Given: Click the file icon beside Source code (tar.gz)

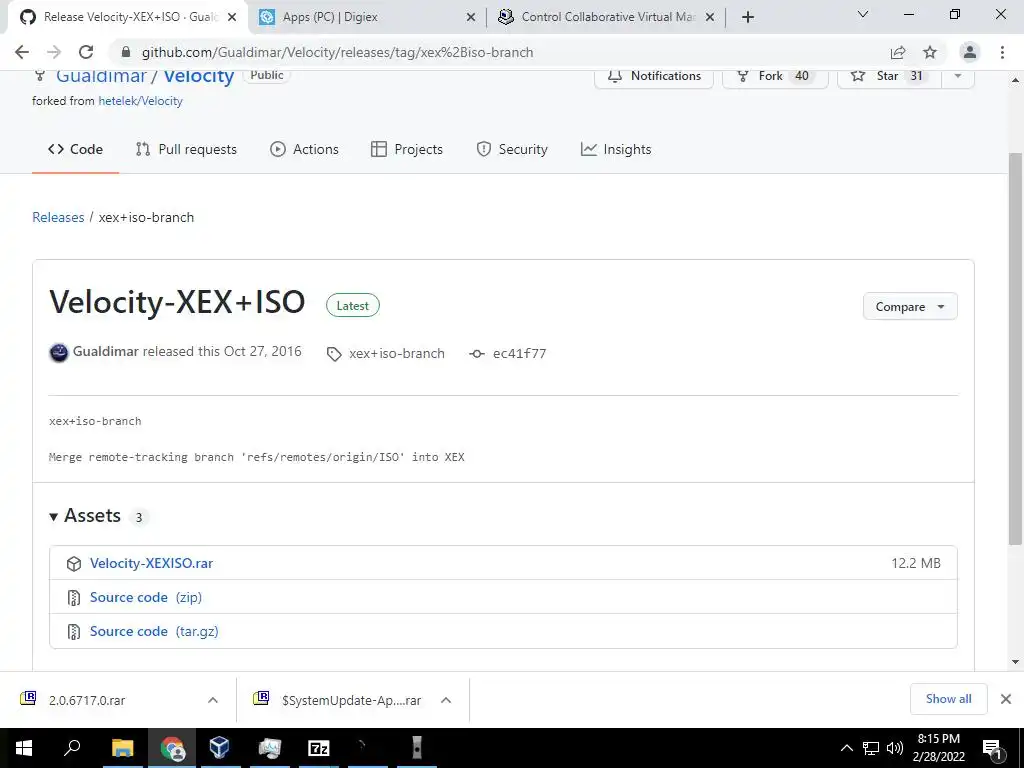Looking at the screenshot, I should point(74,632).
